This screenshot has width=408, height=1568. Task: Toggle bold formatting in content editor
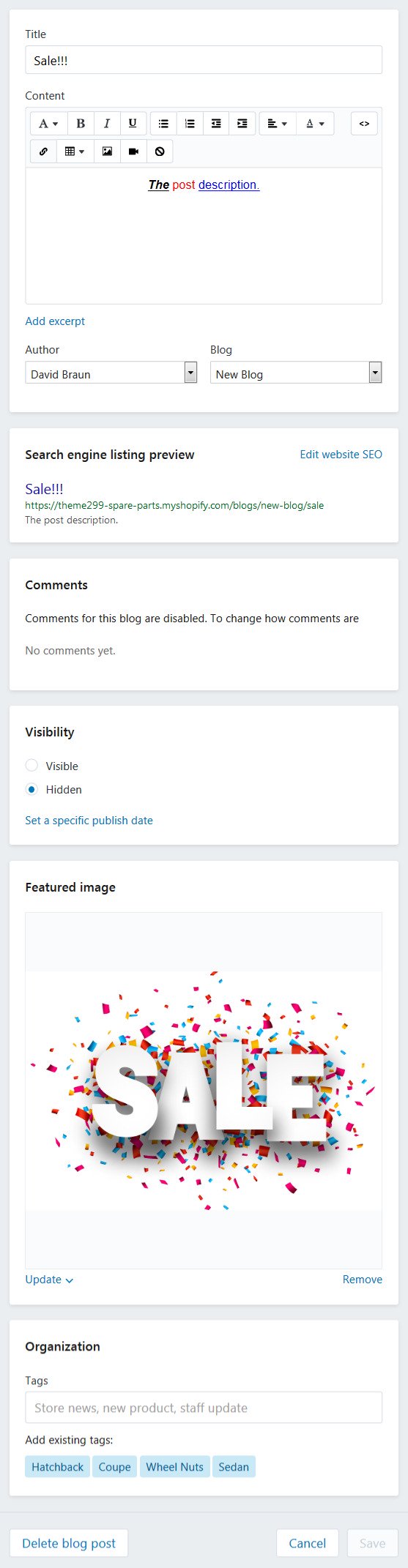81,124
